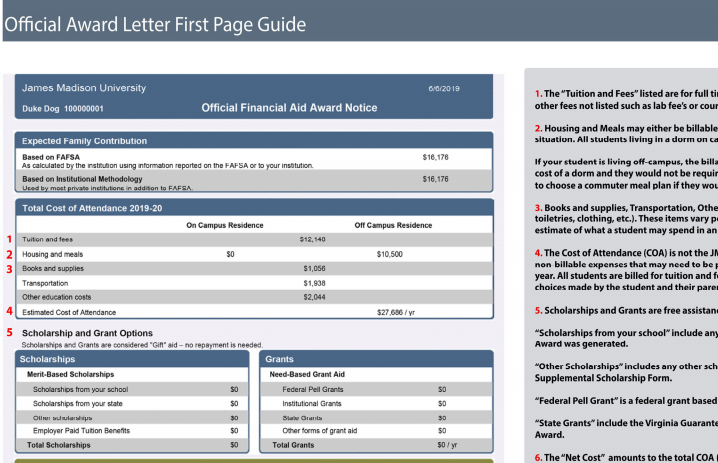Viewport: 718px width, 463px height.
Task: Click 'Official Financial Aid Award Notice' heading
Action: [x=289, y=108]
